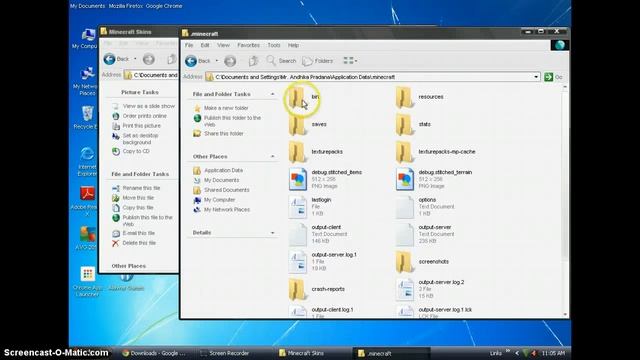Open the texturepacks folder icon
This screenshot has width=640, height=360.
tap(297, 152)
